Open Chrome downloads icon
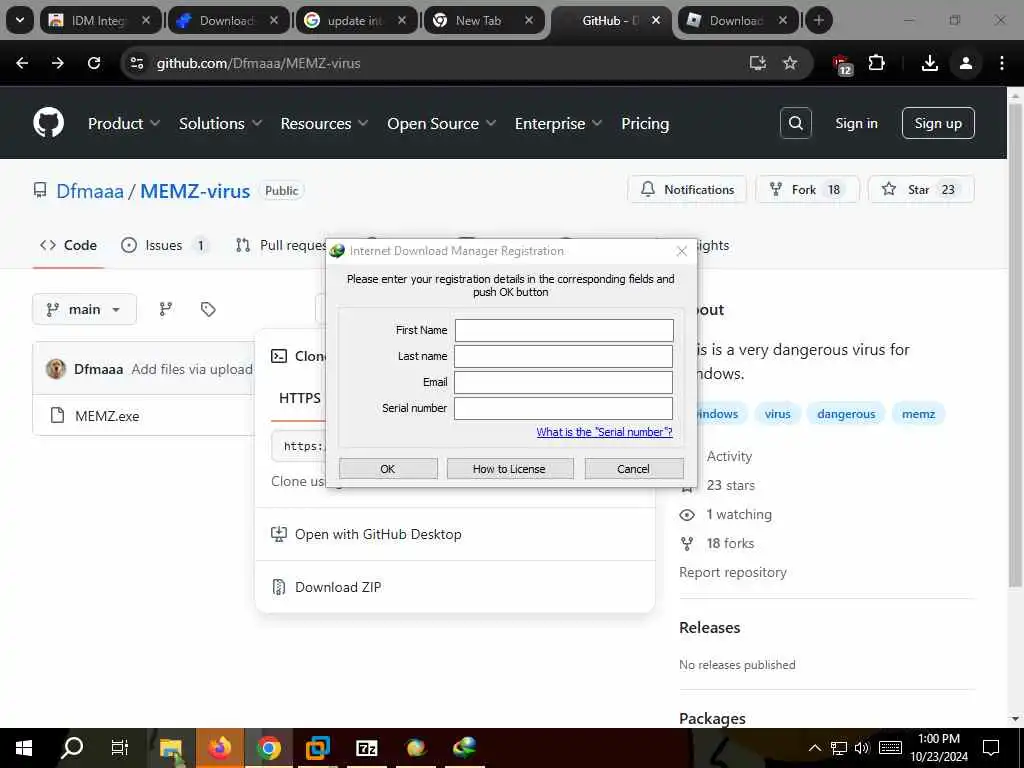 click(929, 63)
